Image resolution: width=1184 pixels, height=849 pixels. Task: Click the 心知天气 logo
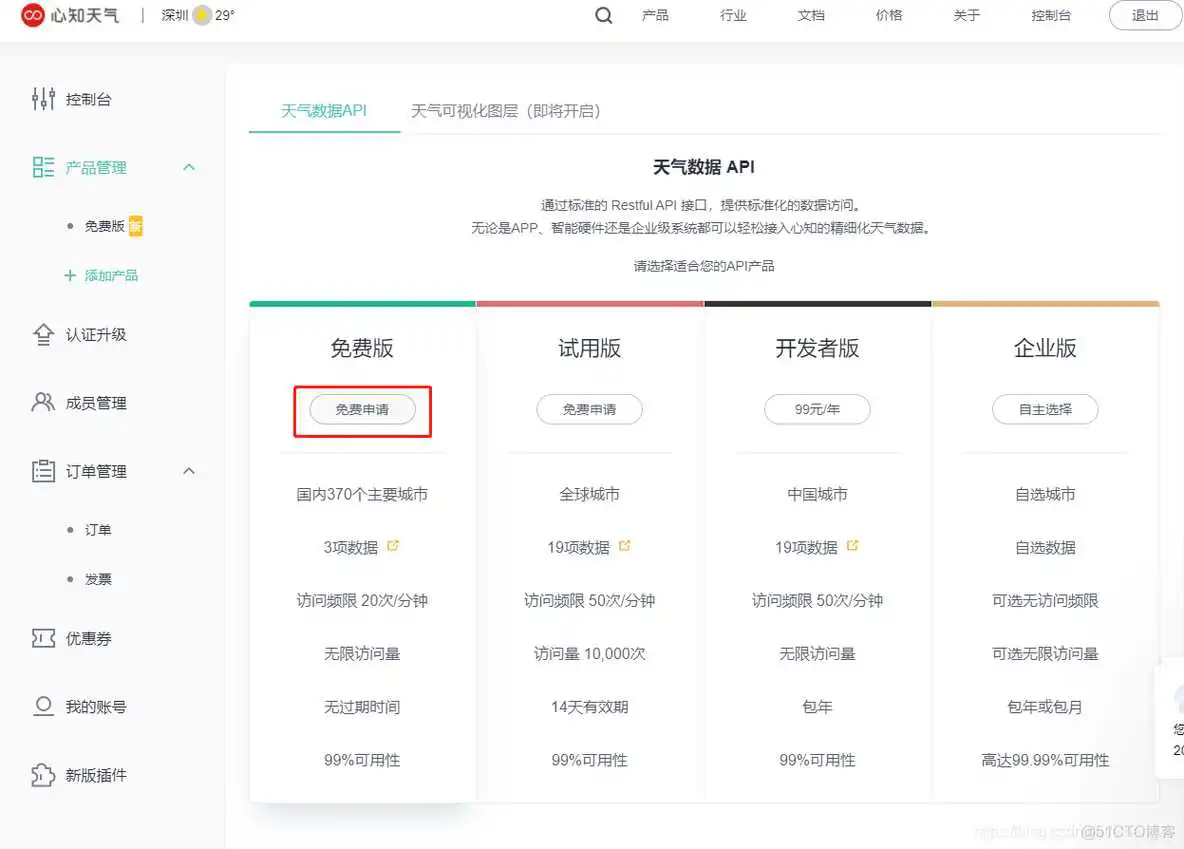pyautogui.click(x=70, y=16)
